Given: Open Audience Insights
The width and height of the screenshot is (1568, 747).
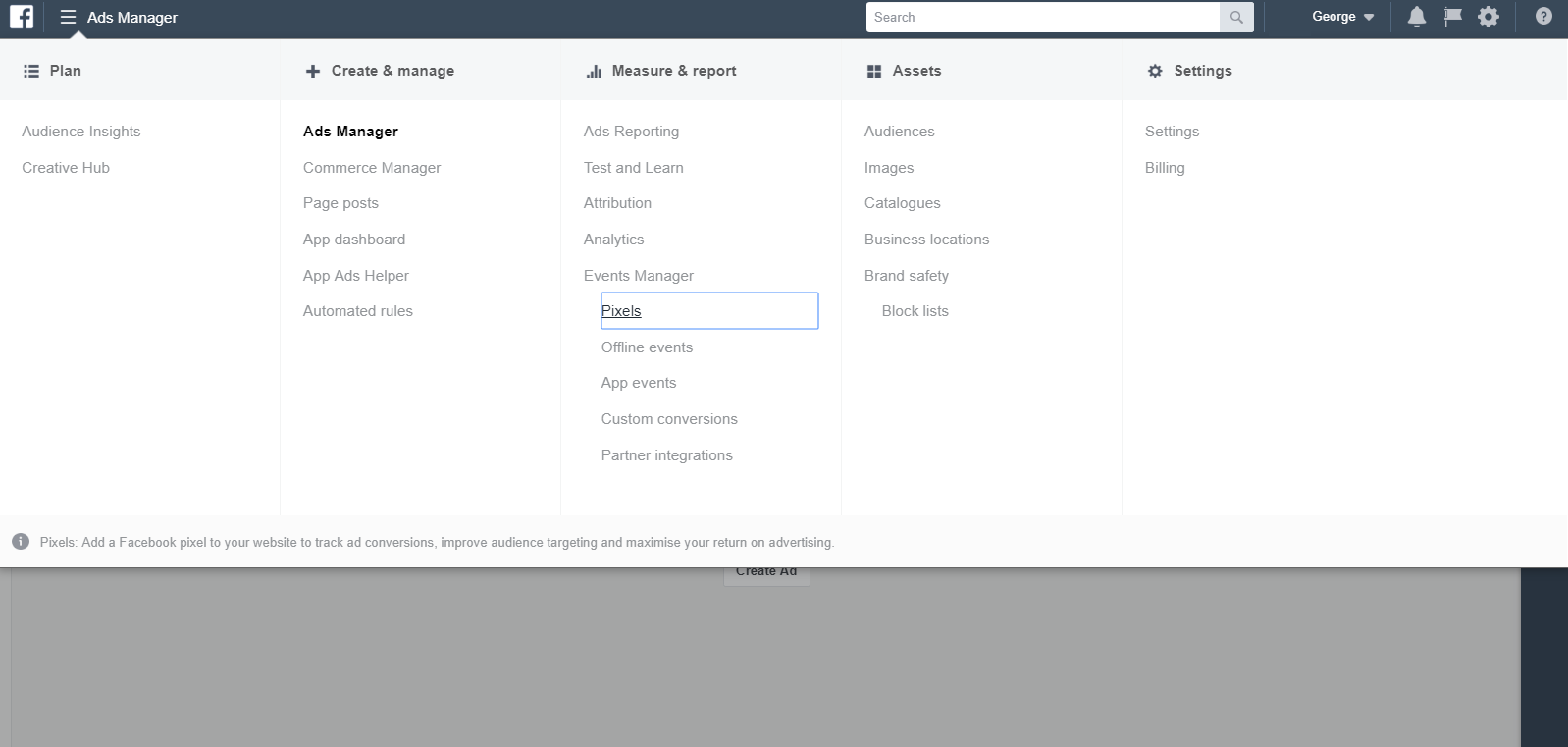Looking at the screenshot, I should [x=81, y=132].
